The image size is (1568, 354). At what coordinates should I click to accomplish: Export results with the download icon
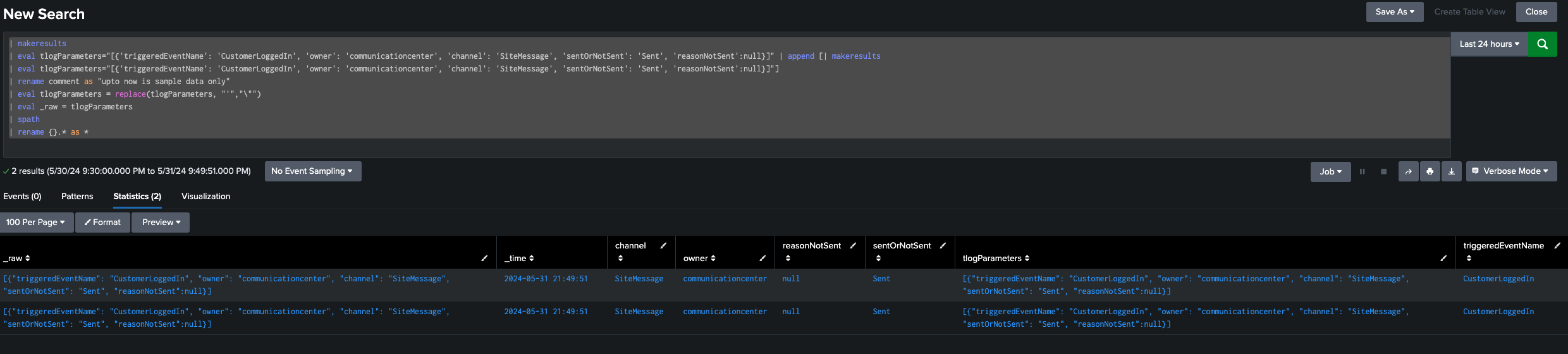[1451, 172]
